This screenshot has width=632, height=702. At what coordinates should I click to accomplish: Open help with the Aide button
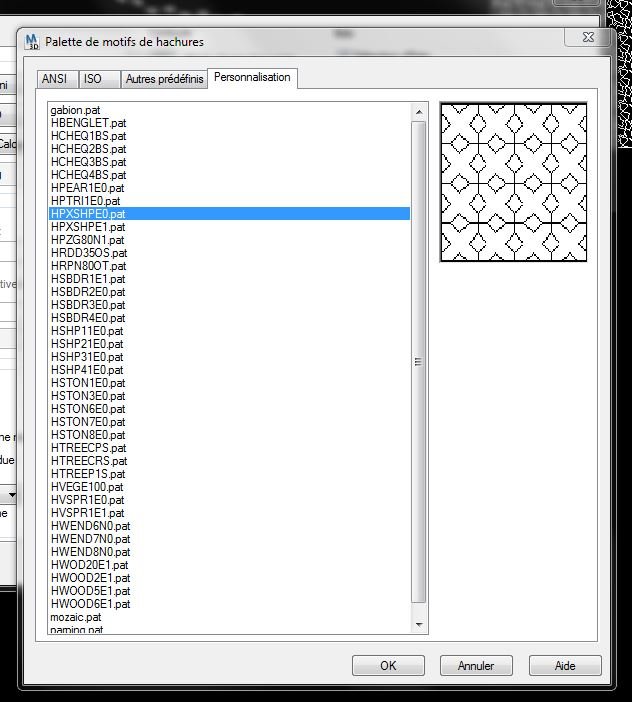click(x=565, y=665)
